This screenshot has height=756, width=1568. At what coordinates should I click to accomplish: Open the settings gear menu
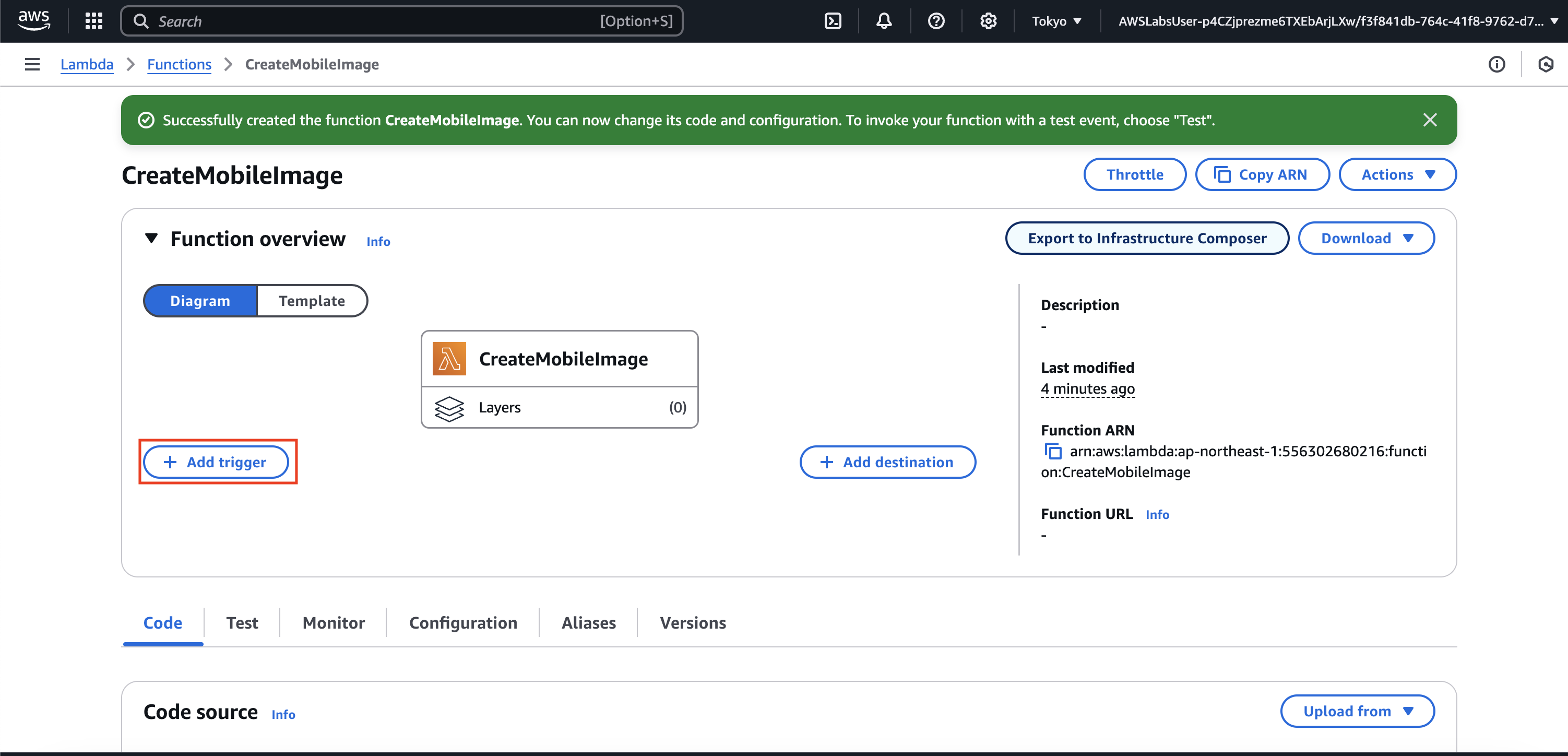coord(988,21)
